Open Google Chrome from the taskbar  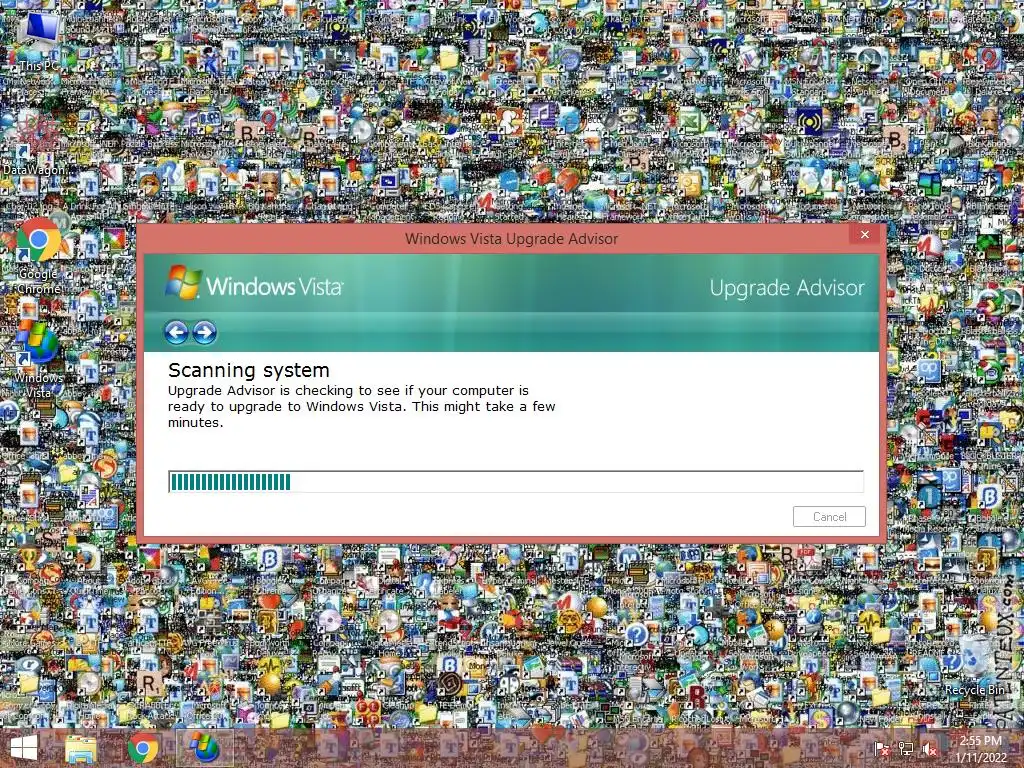[x=143, y=748]
